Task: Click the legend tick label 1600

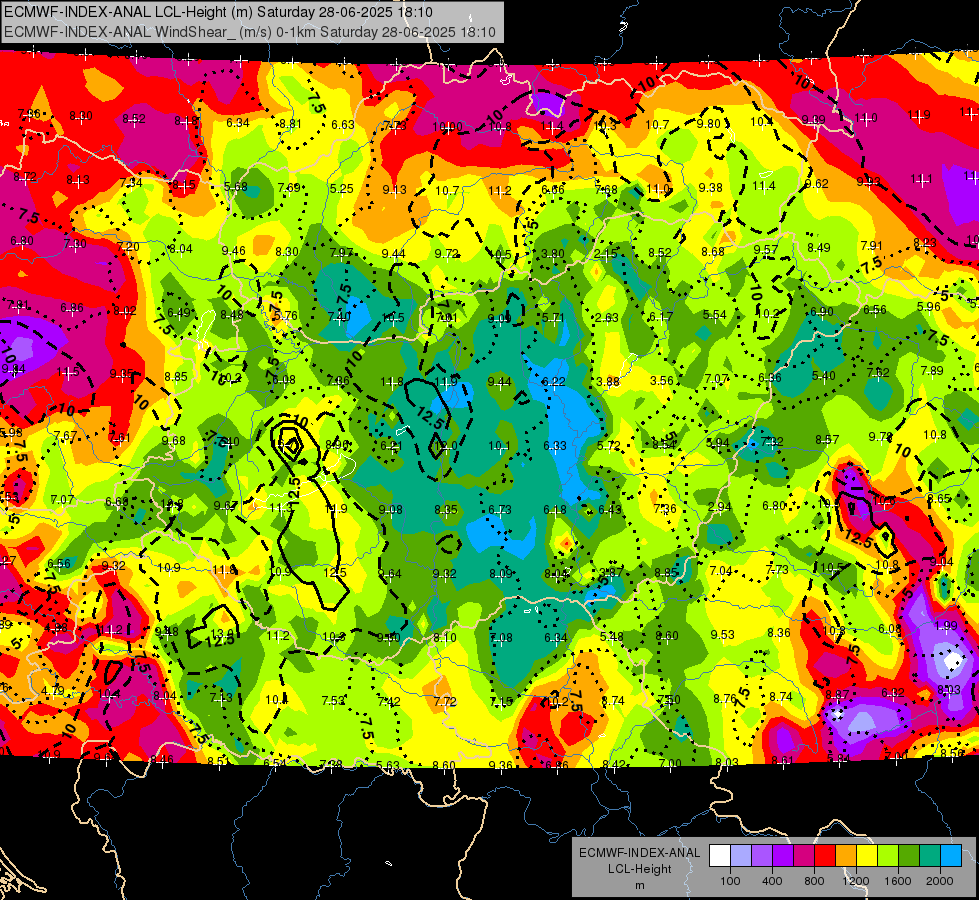Action: click(x=898, y=881)
